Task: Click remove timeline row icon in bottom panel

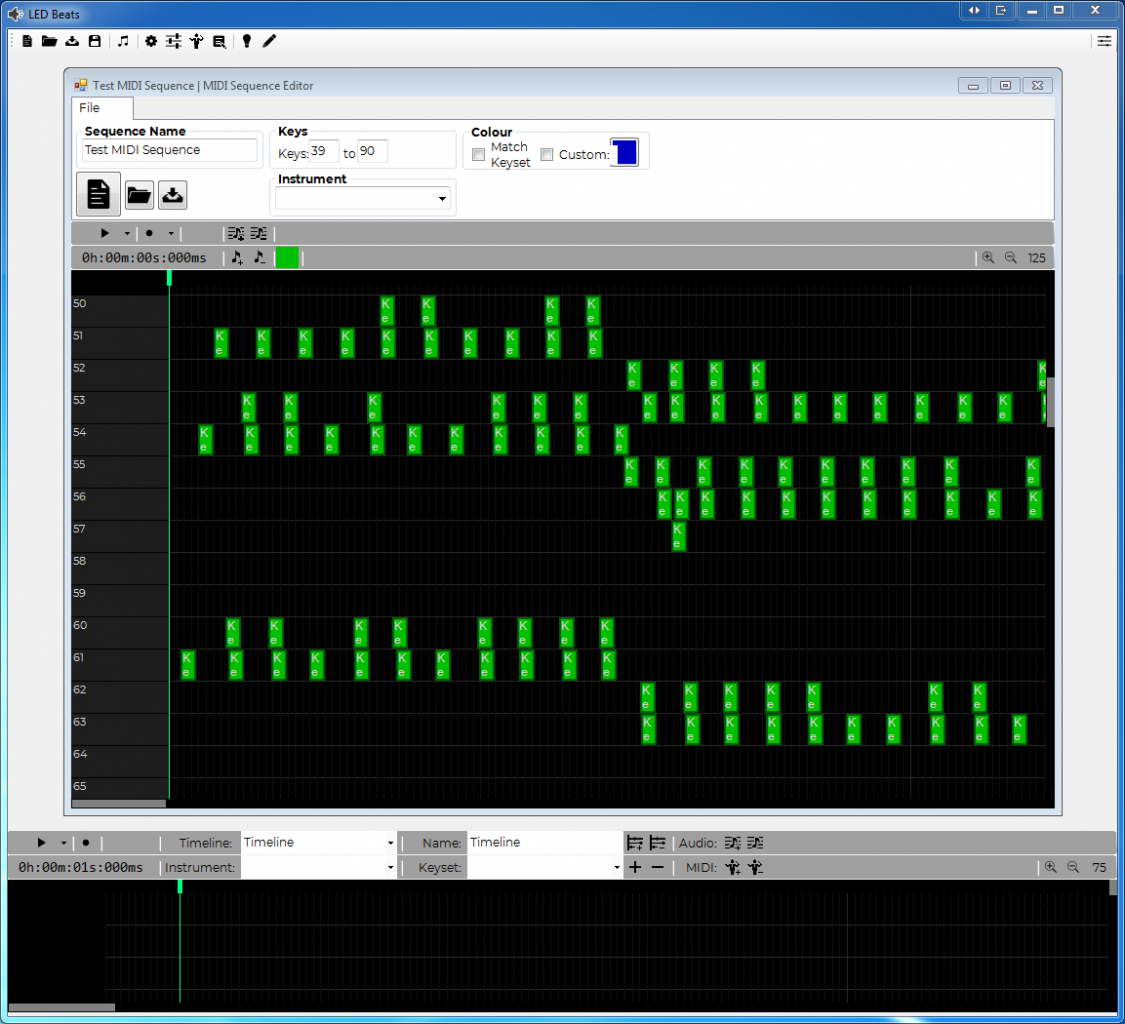Action: pos(657,842)
